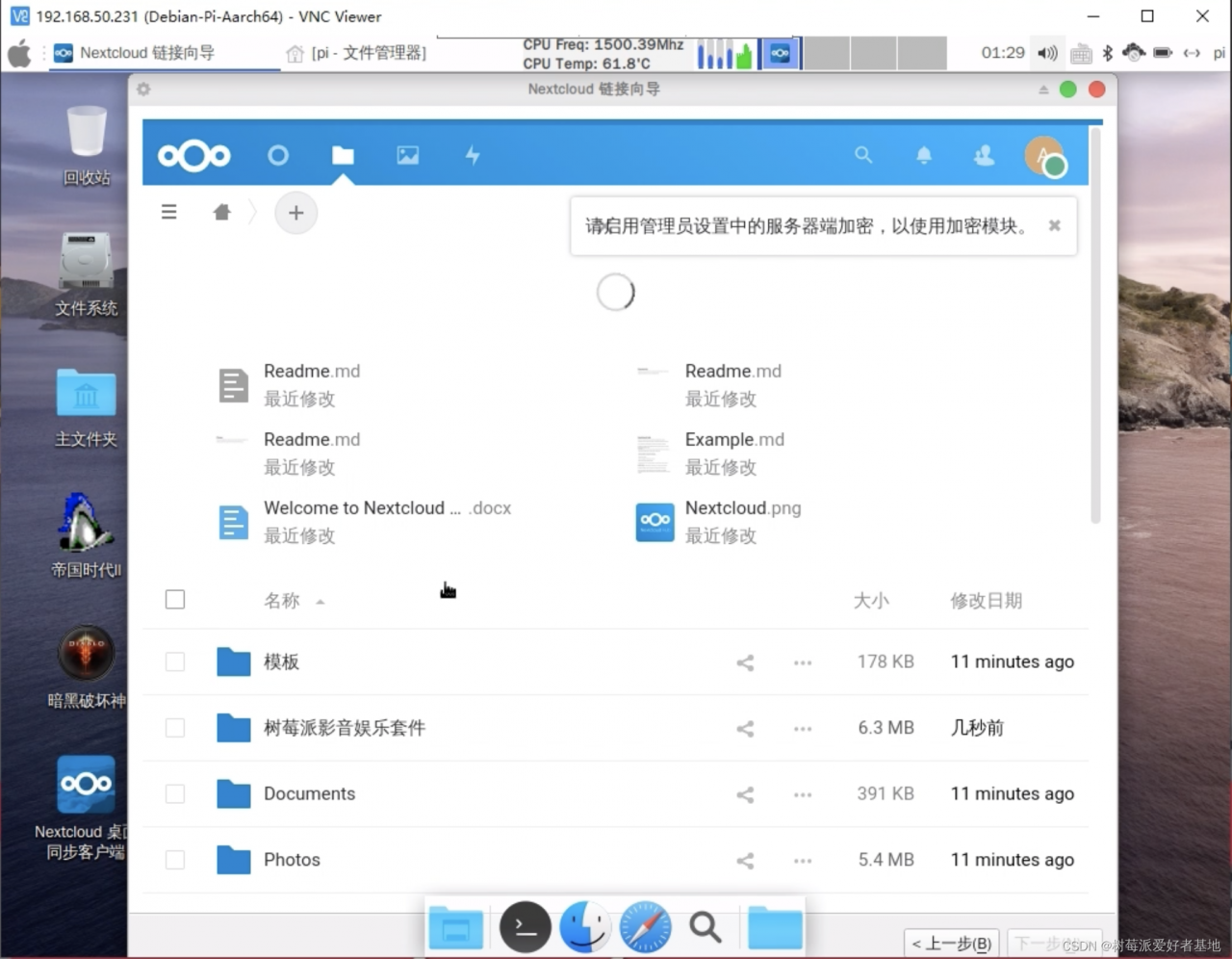This screenshot has height=959, width=1232.
Task: Open Files via the folder icon in Nextcloud toolbar
Action: [x=343, y=154]
